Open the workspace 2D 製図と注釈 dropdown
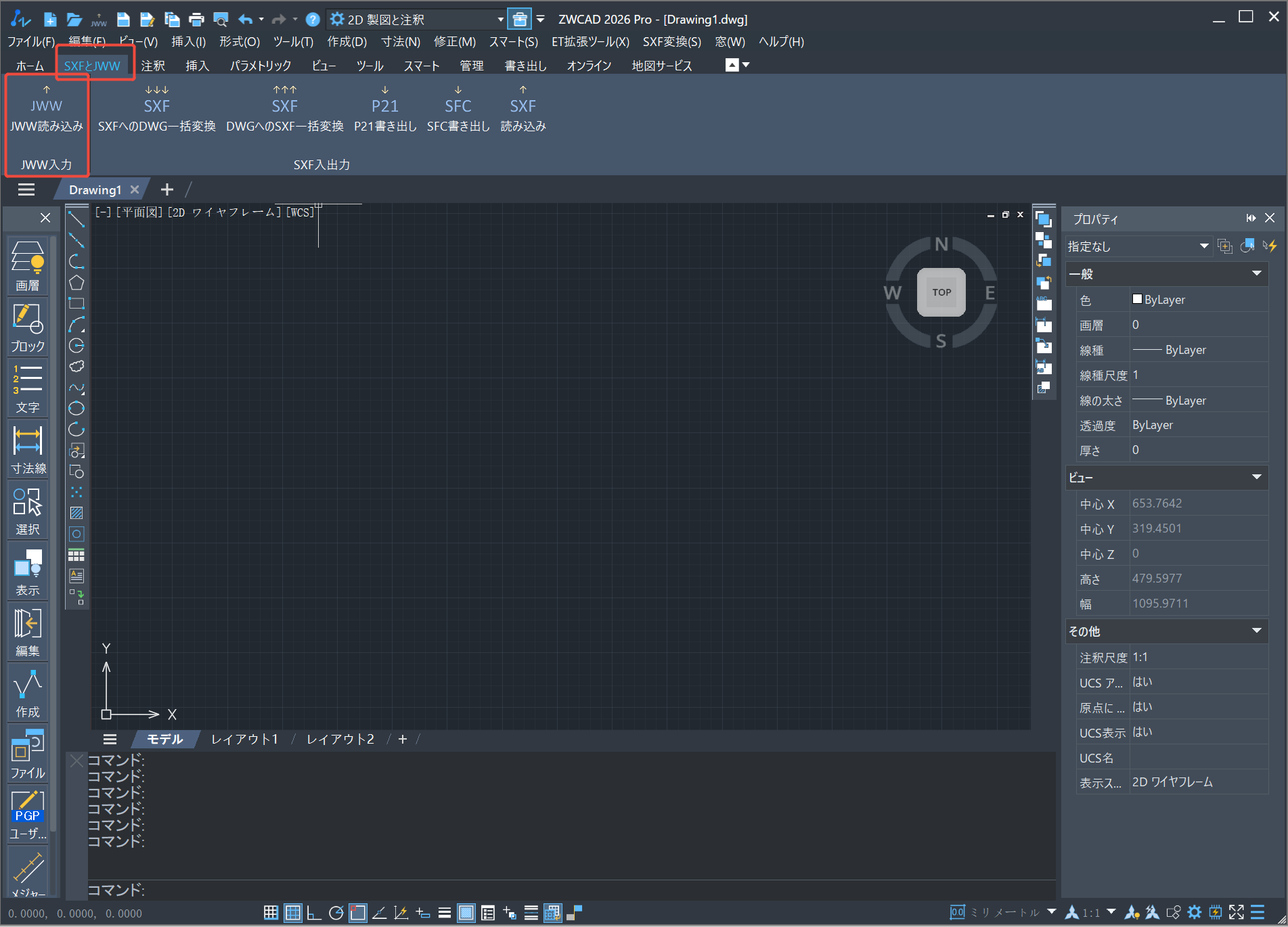Screen dimensions: 1288x927 coord(417,20)
